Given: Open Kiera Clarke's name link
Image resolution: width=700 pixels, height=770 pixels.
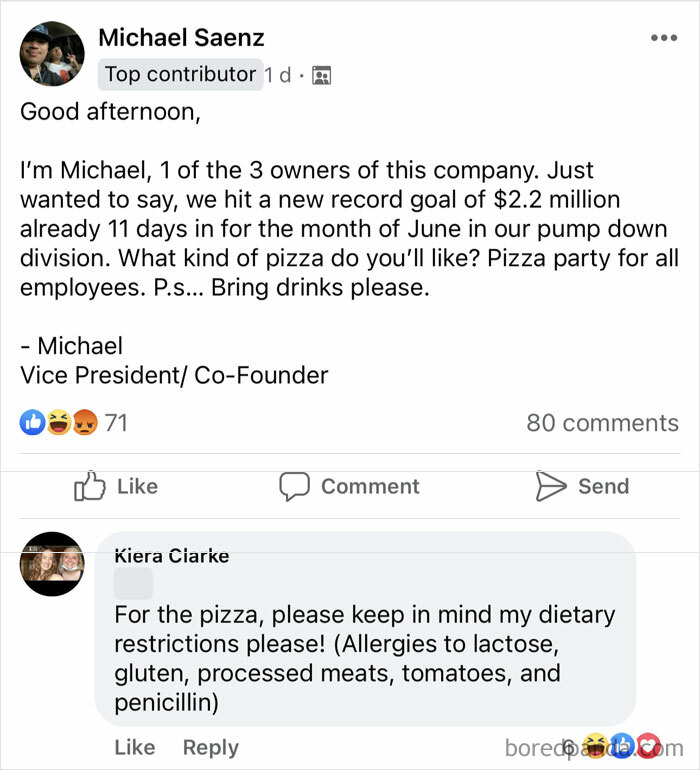Looking at the screenshot, I should (171, 555).
